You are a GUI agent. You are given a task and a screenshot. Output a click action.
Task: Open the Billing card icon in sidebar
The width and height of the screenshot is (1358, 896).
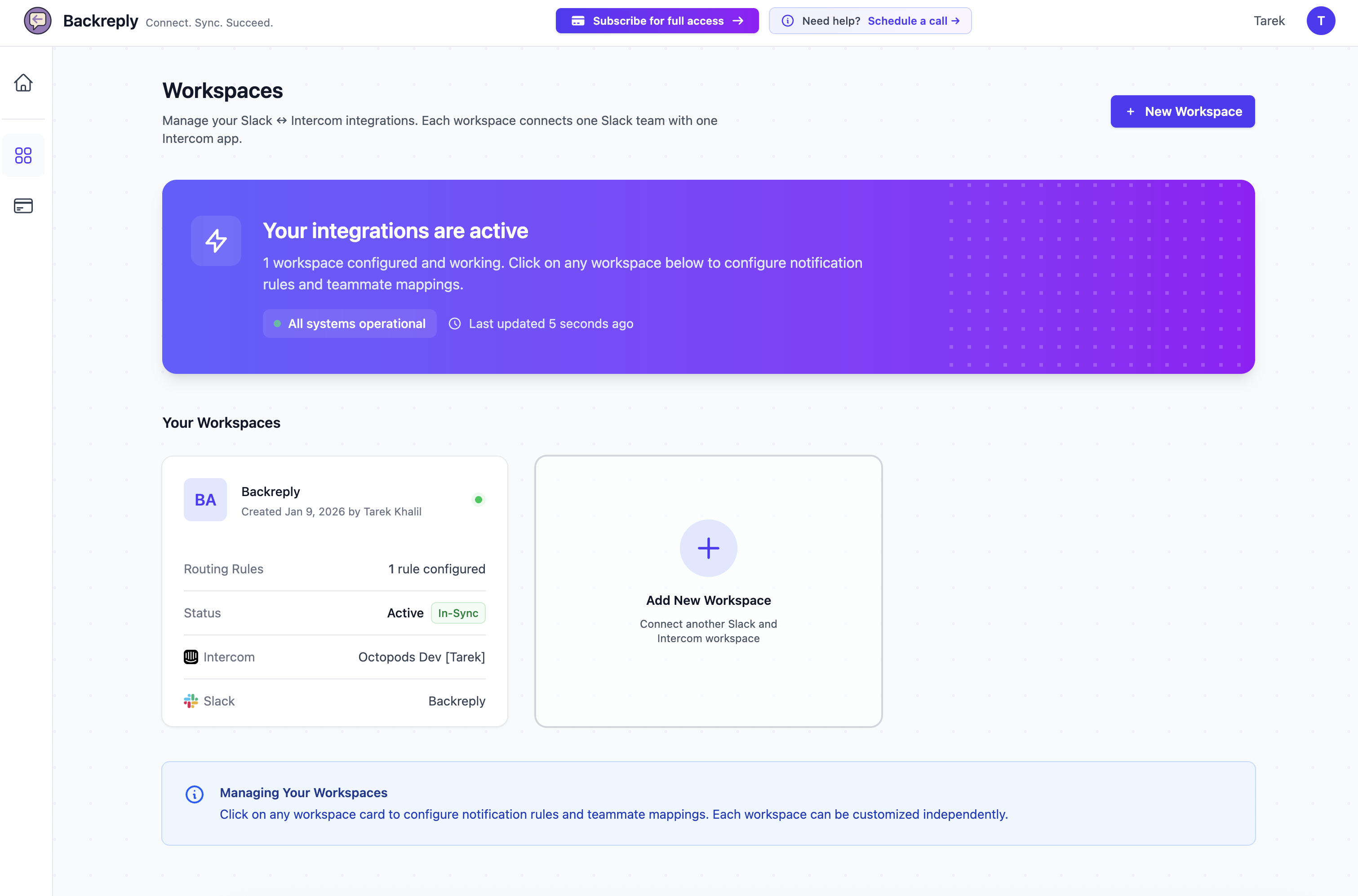click(x=23, y=206)
